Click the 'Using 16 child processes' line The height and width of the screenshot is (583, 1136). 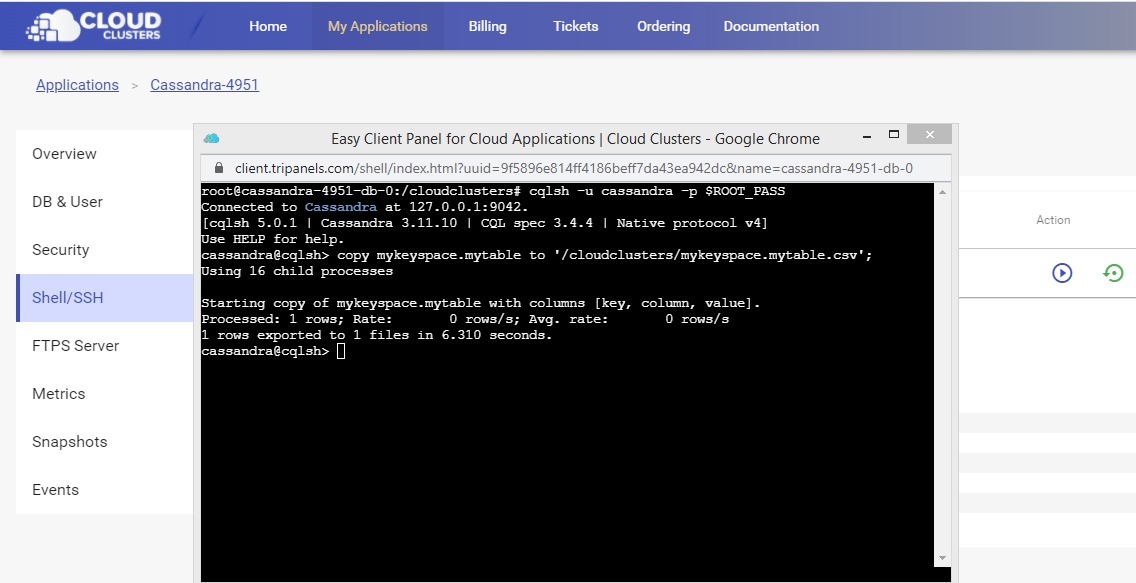[297, 271]
